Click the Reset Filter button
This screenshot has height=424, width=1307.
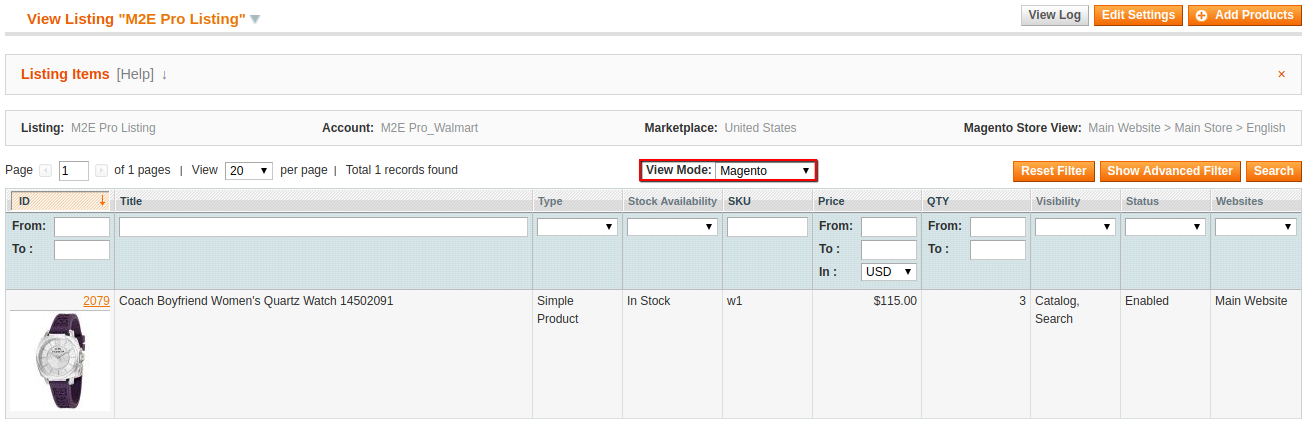coord(1054,171)
